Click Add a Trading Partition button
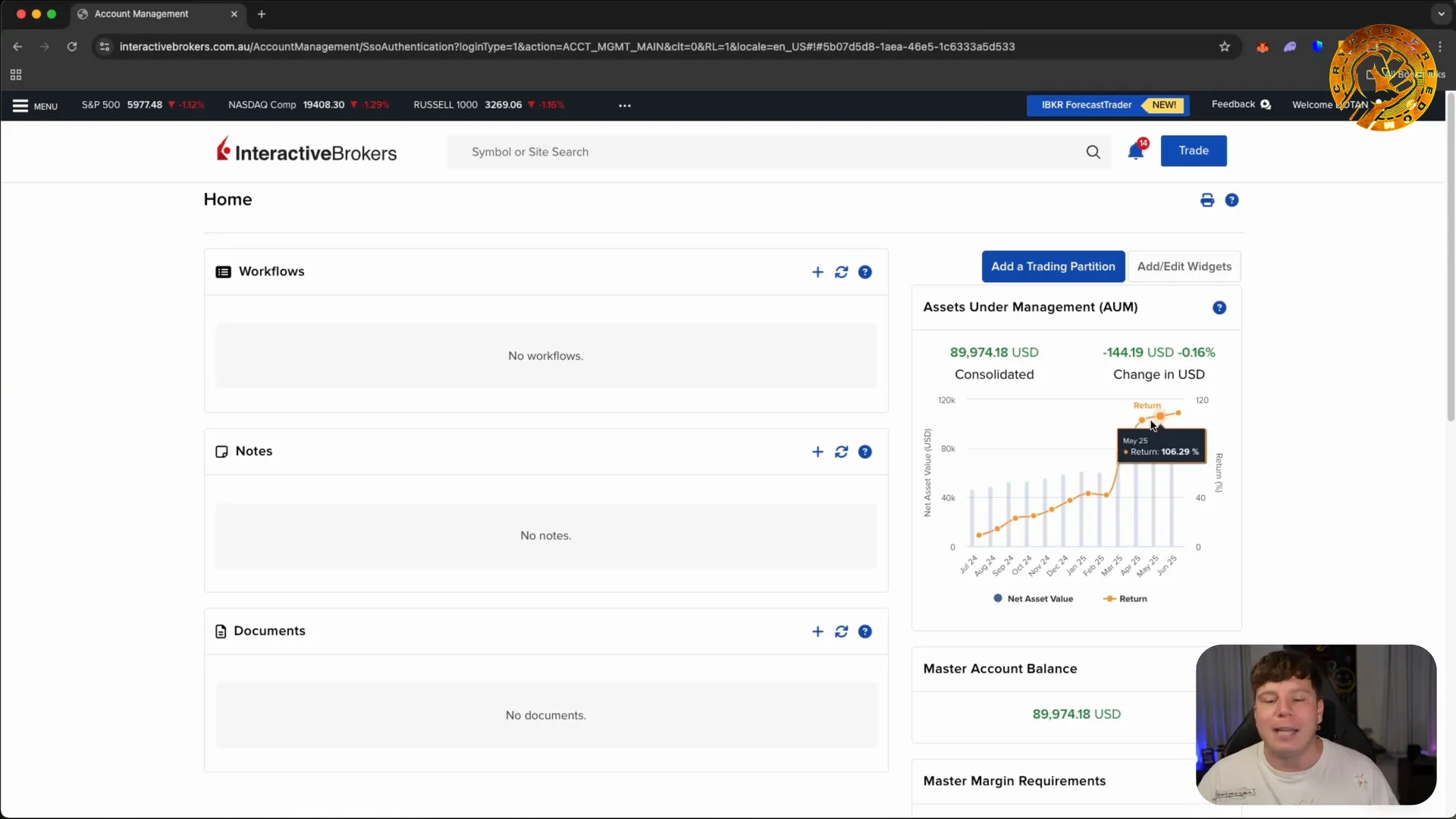The width and height of the screenshot is (1456, 819). click(x=1053, y=267)
